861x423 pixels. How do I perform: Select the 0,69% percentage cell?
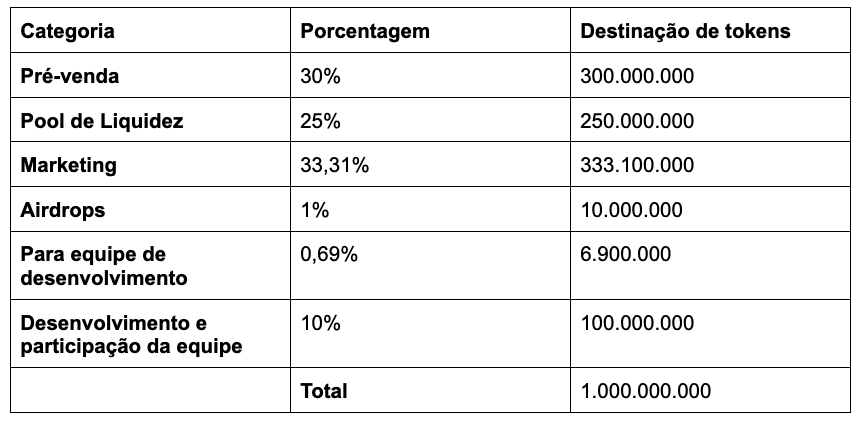tap(430, 265)
